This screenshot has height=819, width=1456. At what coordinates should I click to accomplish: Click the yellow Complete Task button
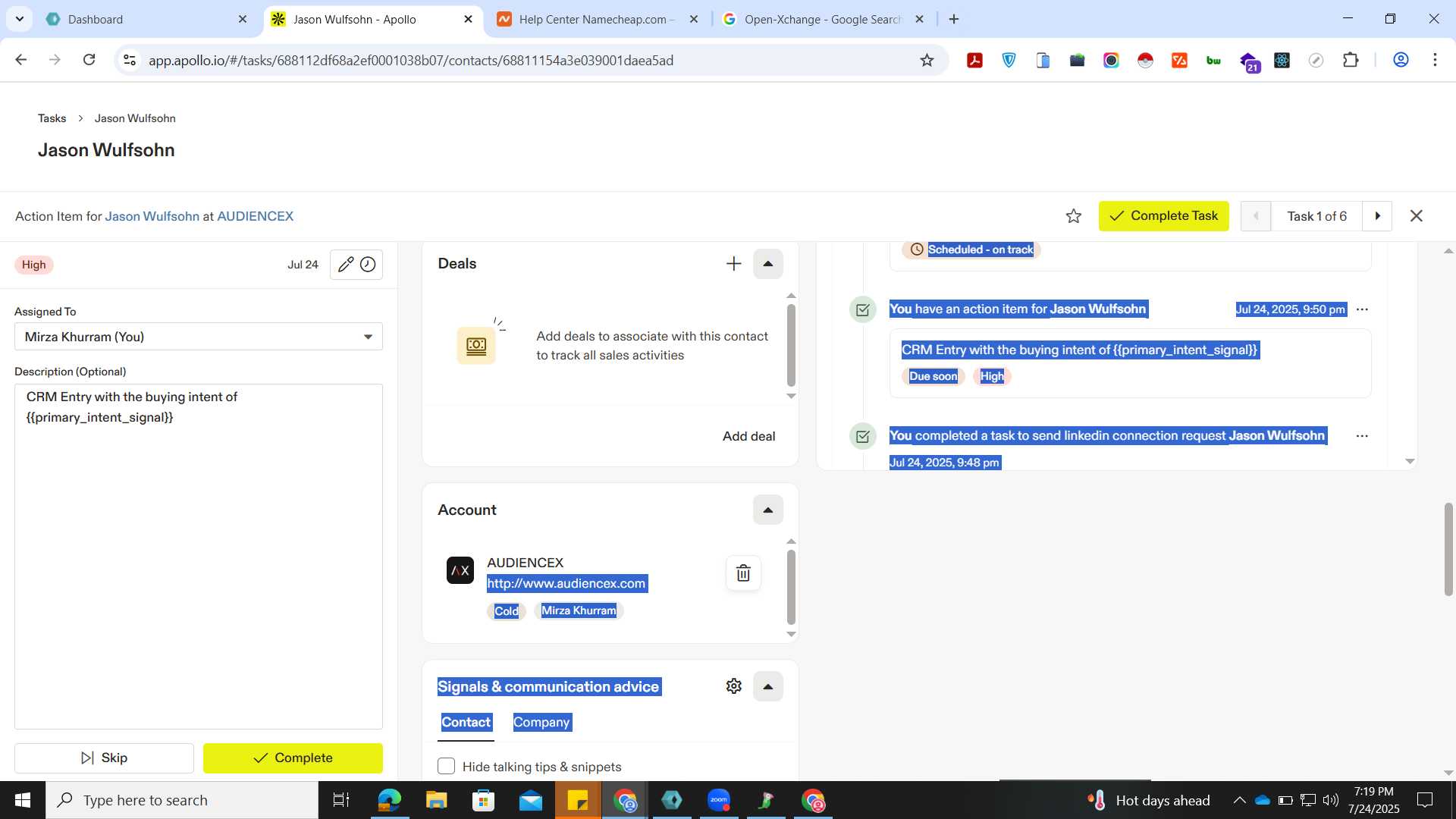click(x=1163, y=217)
